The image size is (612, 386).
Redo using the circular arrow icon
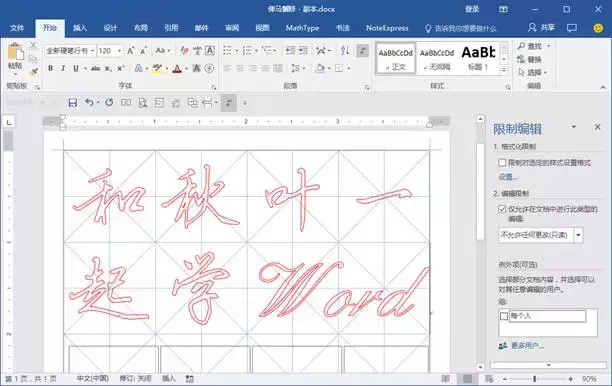(x=109, y=103)
